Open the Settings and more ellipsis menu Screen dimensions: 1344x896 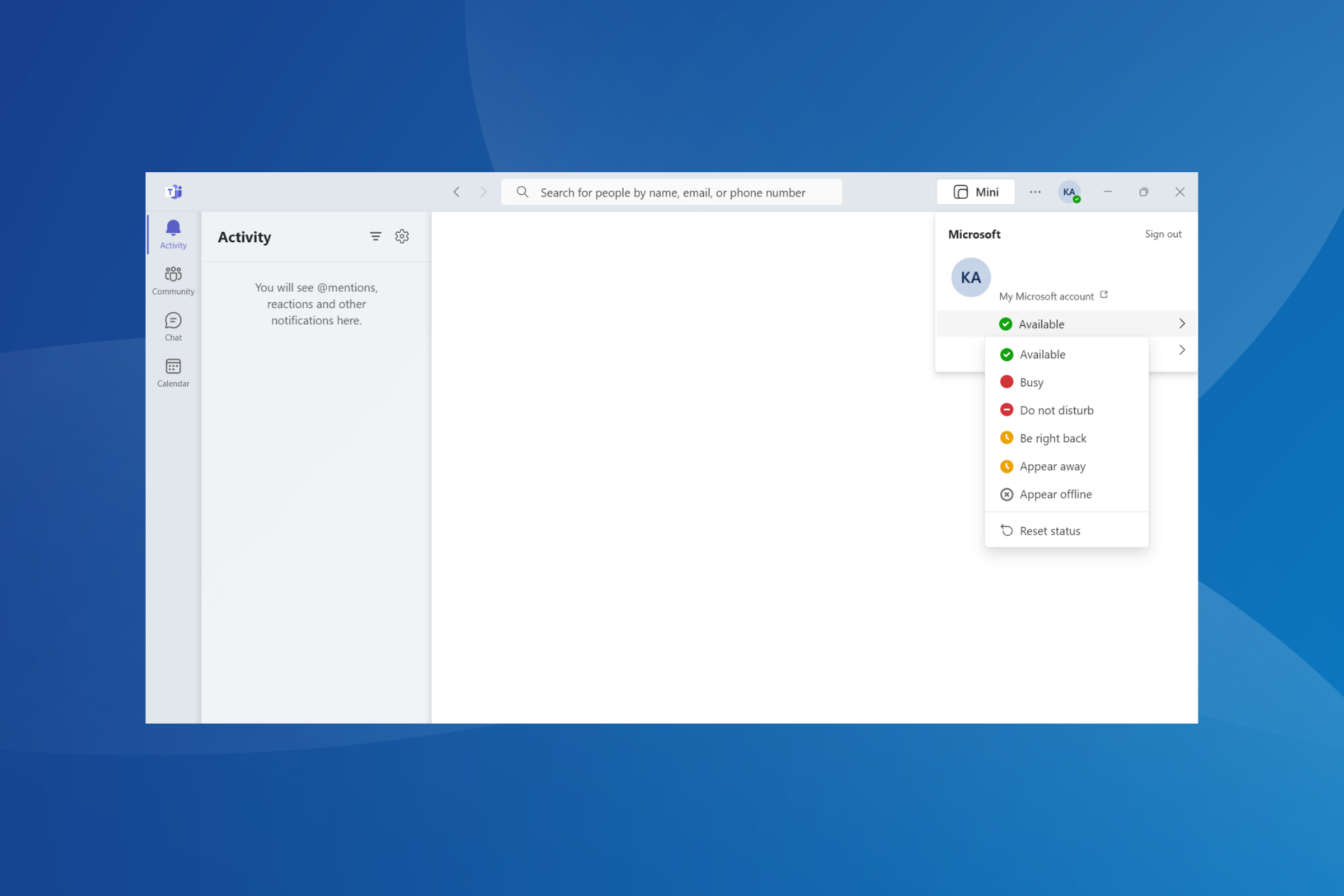(x=1035, y=192)
